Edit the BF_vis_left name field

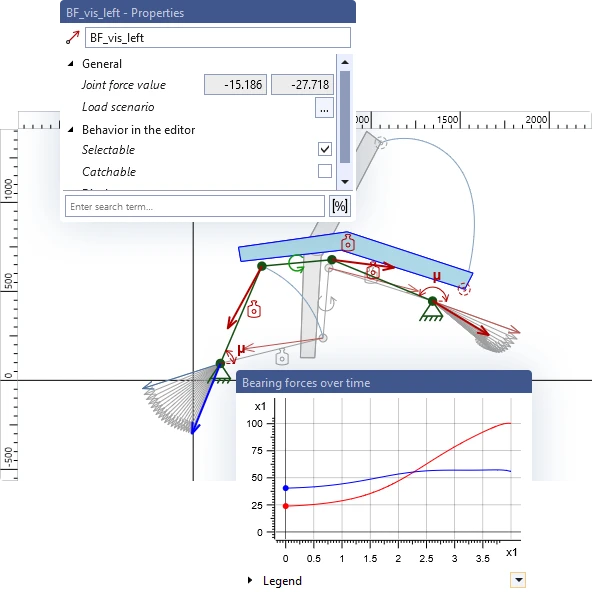point(218,38)
